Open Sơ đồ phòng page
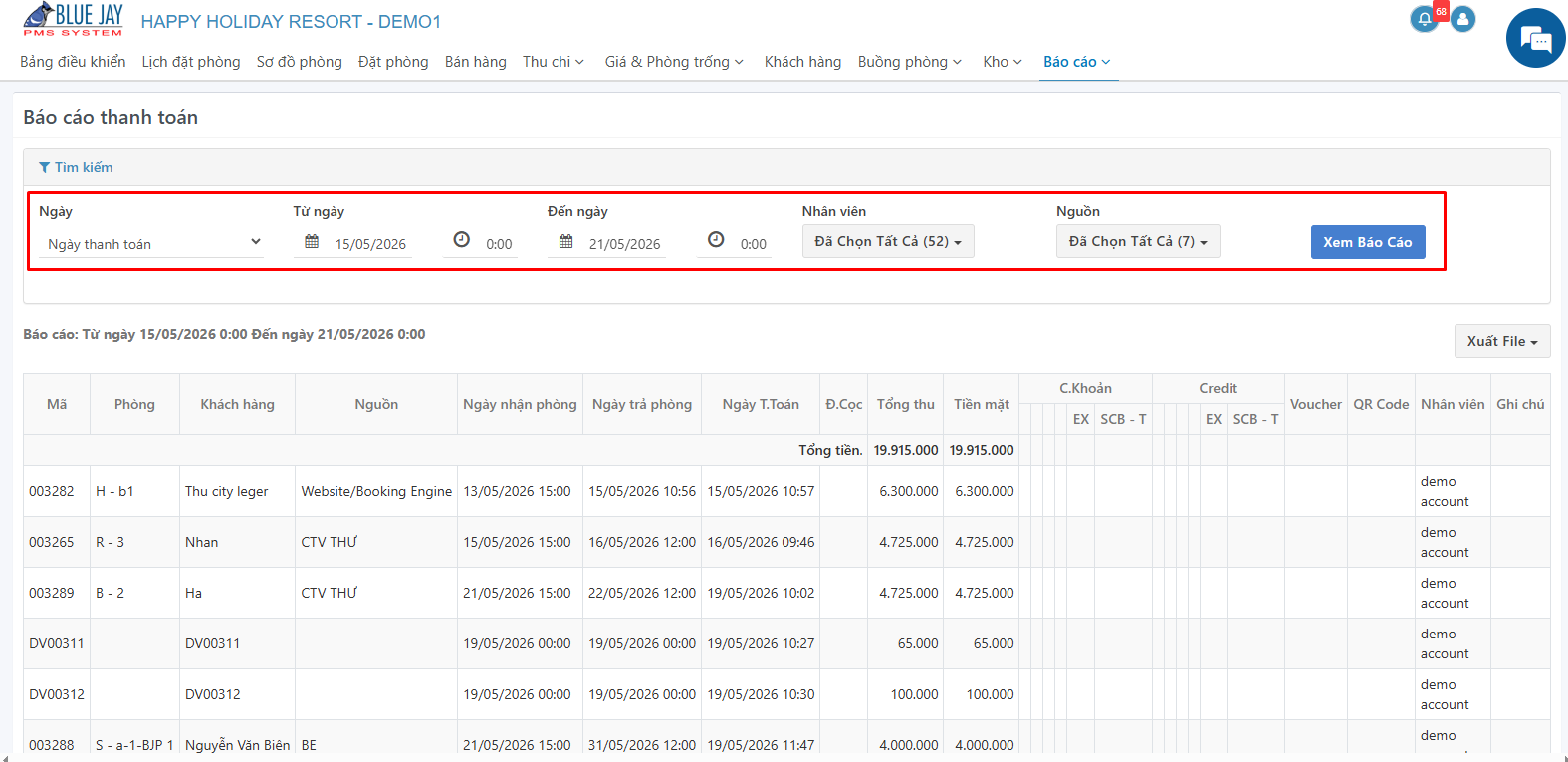This screenshot has height=762, width=1568. (300, 62)
